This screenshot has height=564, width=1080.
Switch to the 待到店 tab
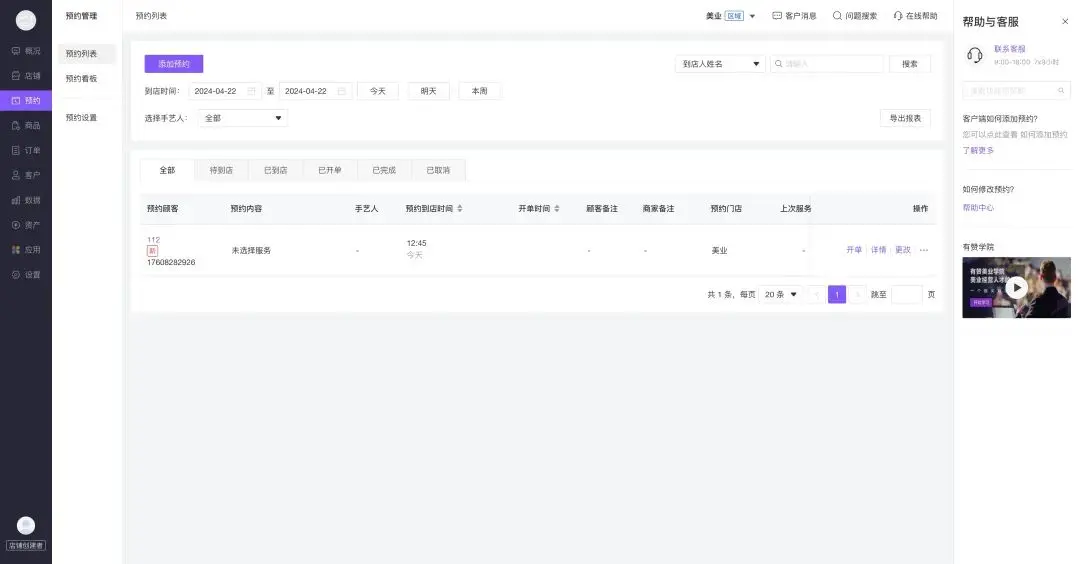point(221,170)
